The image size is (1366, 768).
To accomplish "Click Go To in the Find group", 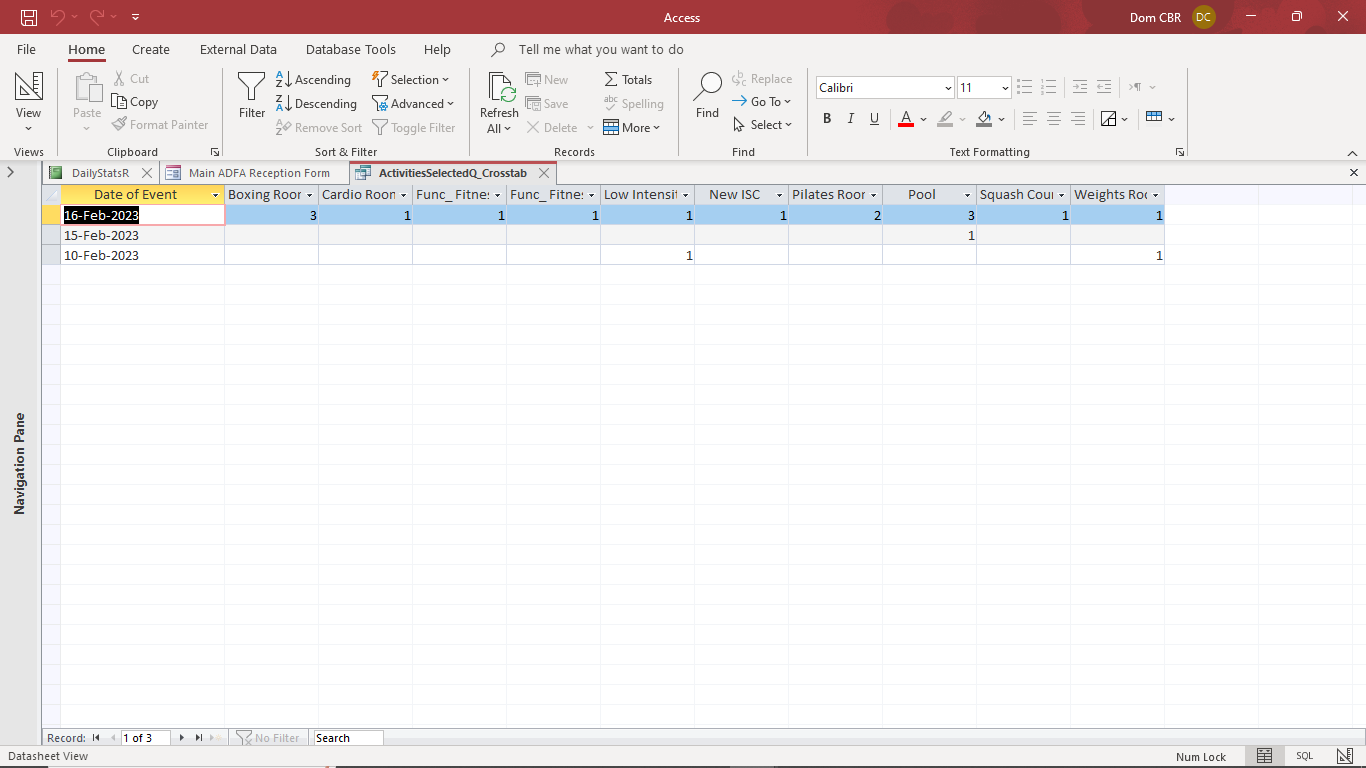I will pyautogui.click(x=762, y=101).
